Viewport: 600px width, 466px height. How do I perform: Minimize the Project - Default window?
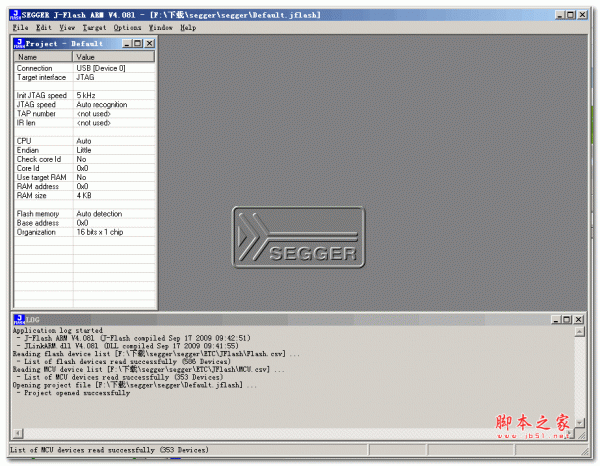(x=127, y=43)
